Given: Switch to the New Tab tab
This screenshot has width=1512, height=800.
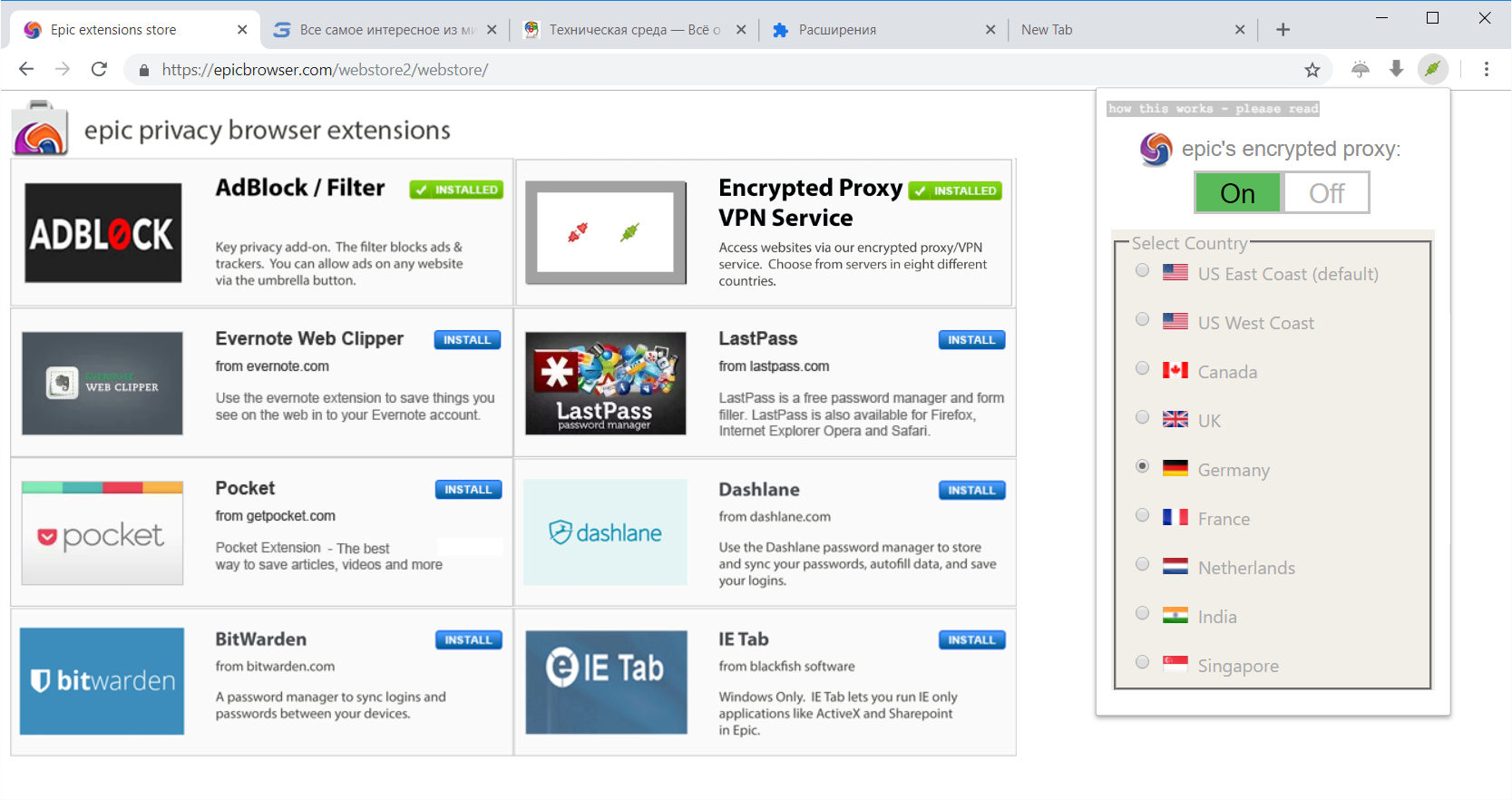Looking at the screenshot, I should click(1132, 30).
